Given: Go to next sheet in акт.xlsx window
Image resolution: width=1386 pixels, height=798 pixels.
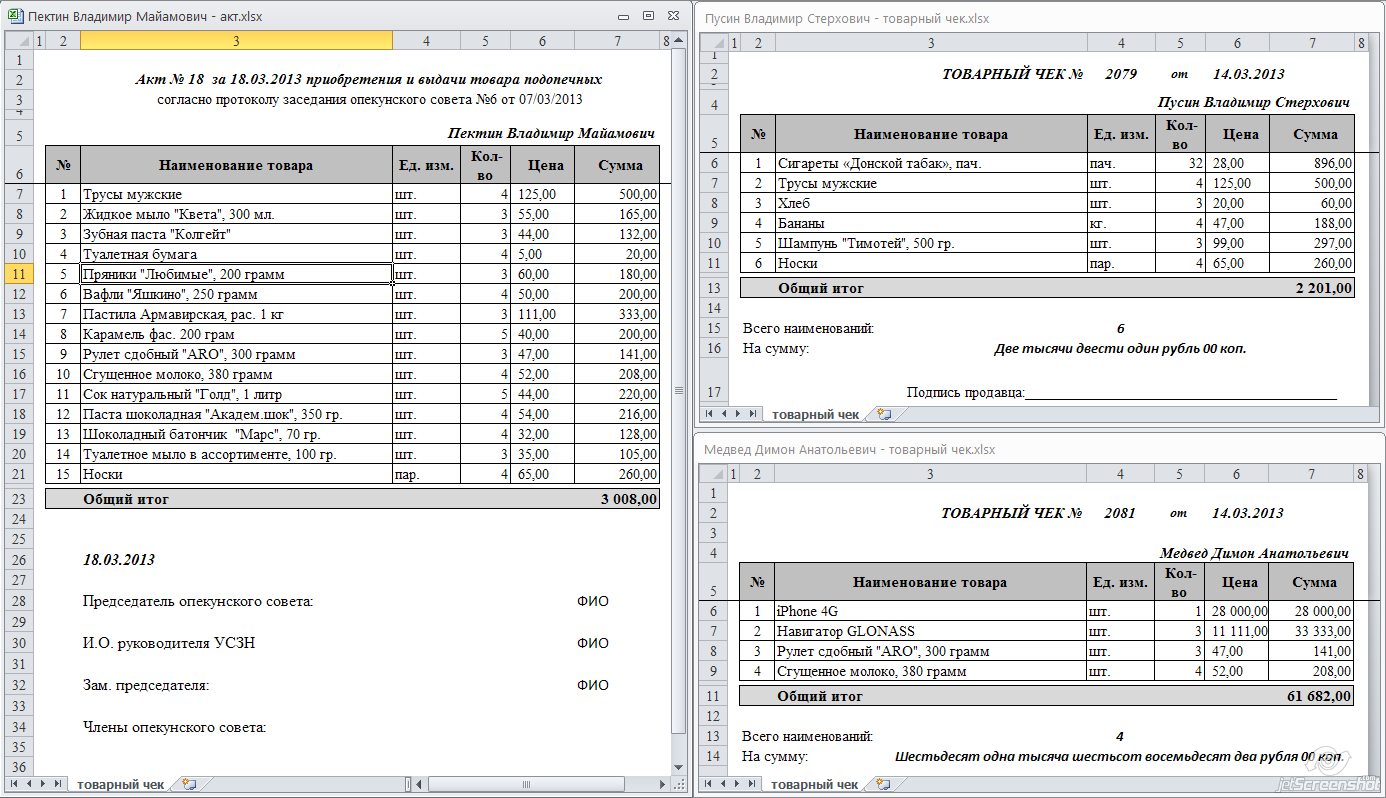Looking at the screenshot, I should coord(42,784).
